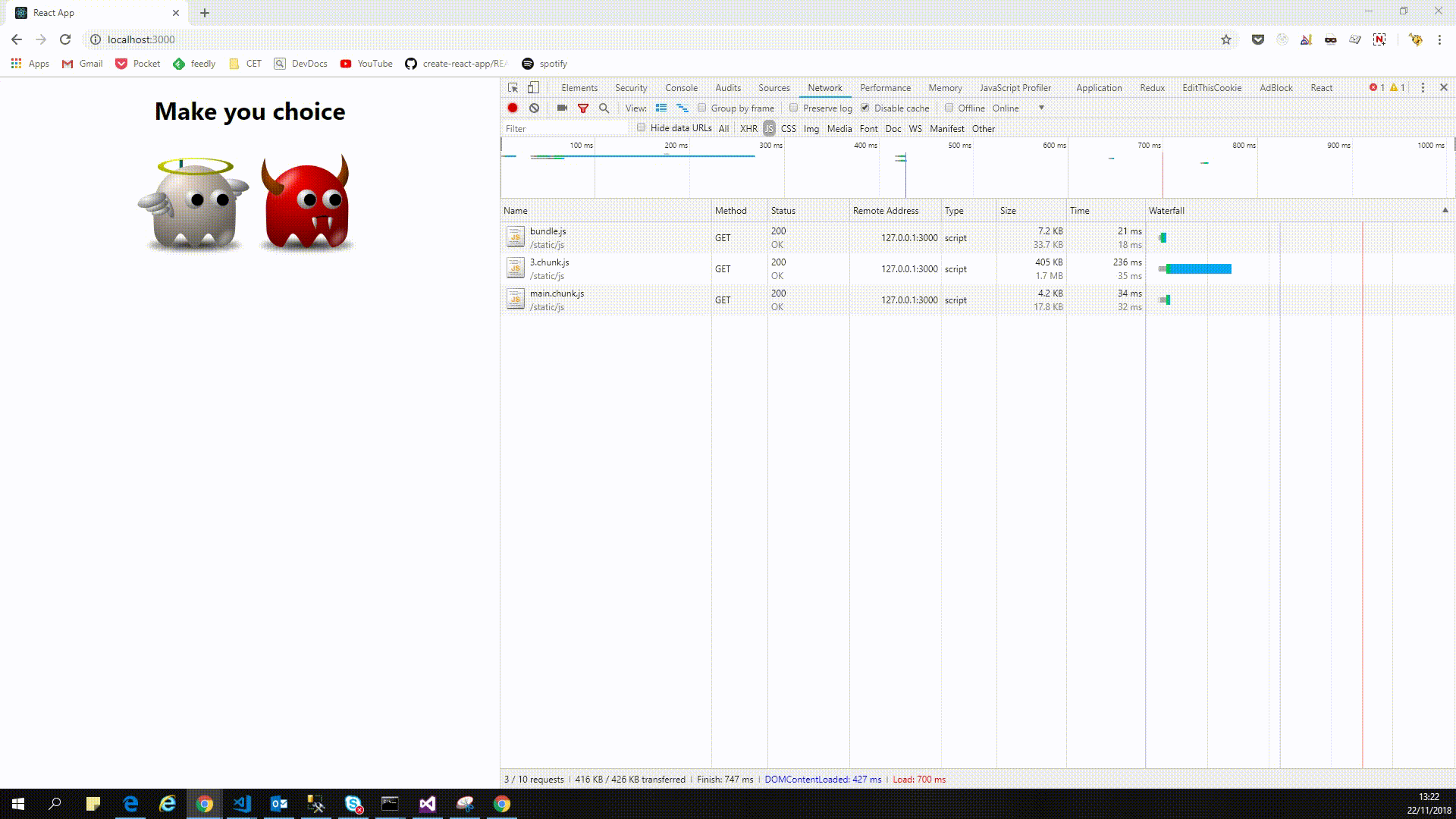Enable the Preserve log checkbox
The image size is (1456, 819).
[x=794, y=108]
